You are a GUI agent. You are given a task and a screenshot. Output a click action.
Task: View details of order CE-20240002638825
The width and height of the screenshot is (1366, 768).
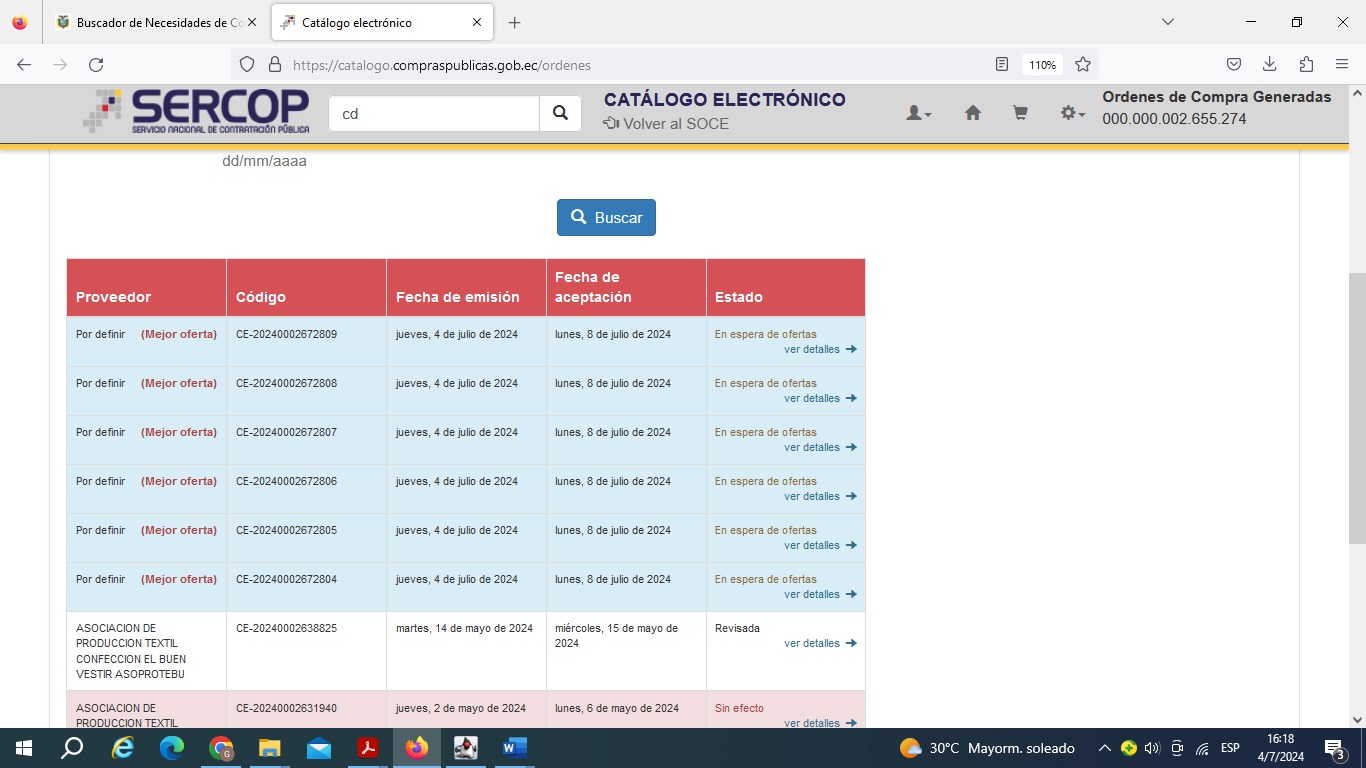point(819,644)
